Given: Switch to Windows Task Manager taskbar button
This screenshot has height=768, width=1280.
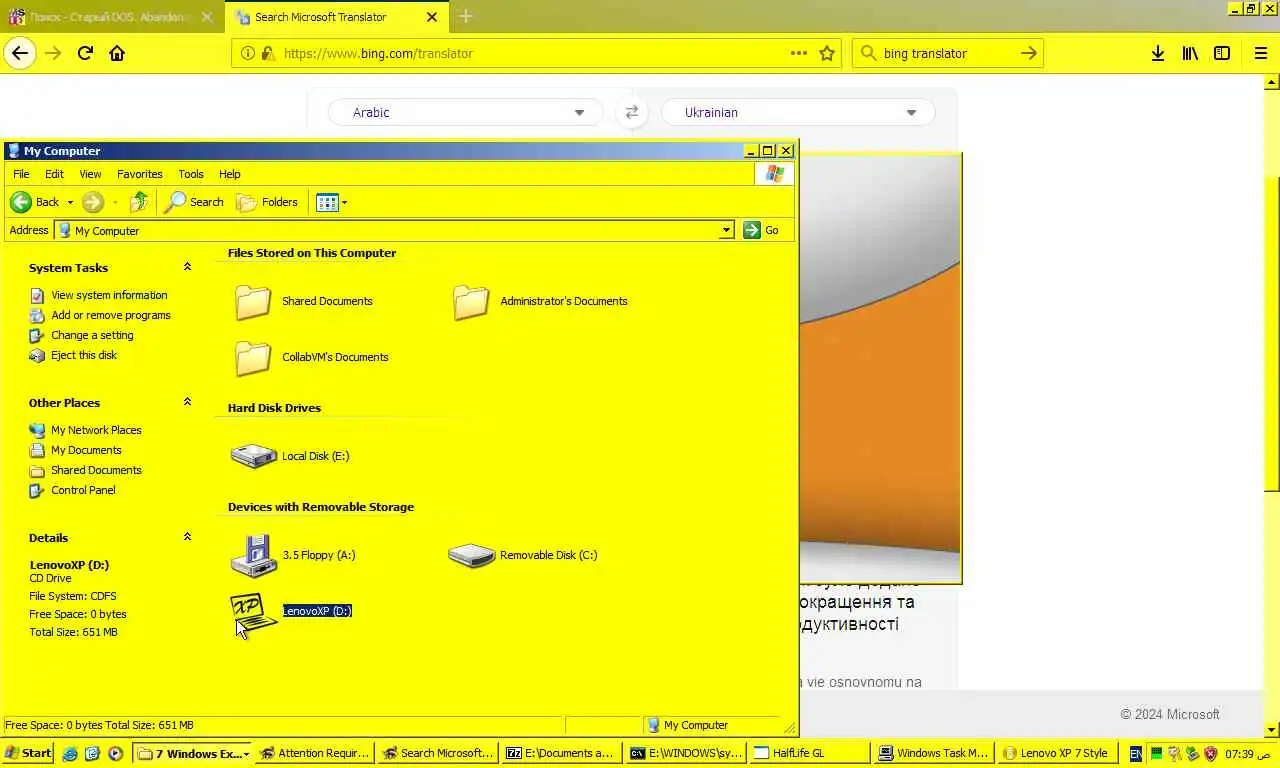Looking at the screenshot, I should pyautogui.click(x=934, y=753).
